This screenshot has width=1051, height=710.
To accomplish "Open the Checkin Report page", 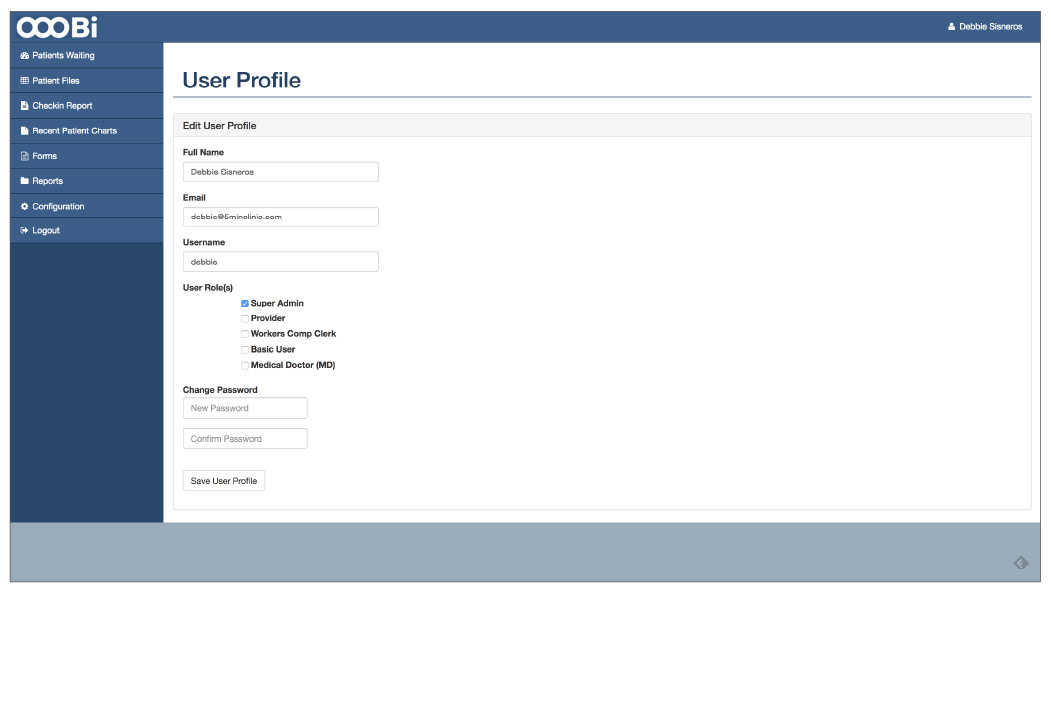I will tap(86, 106).
